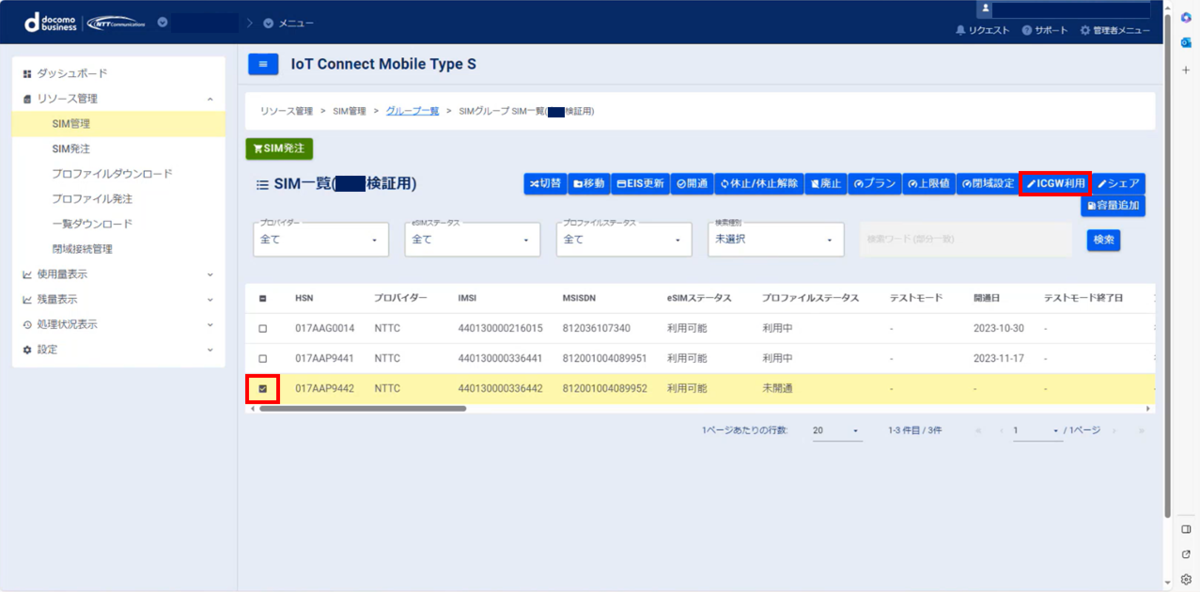Click the 閉域設定 button
1200x592 pixels.
point(987,184)
